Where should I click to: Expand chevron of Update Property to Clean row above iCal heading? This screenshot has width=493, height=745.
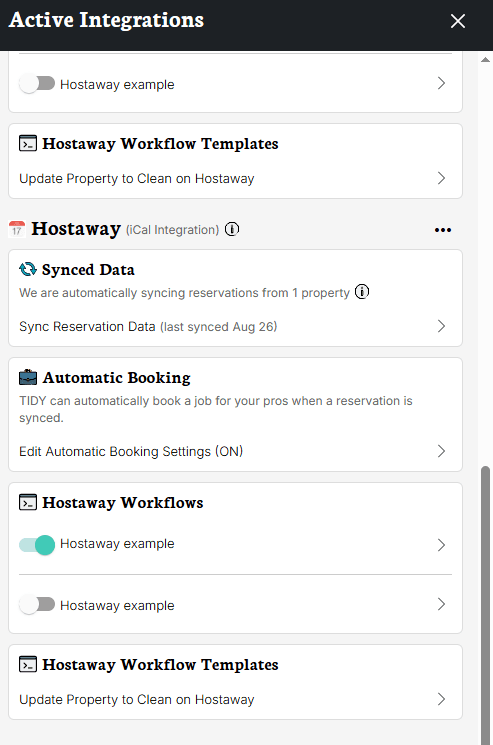tap(441, 178)
